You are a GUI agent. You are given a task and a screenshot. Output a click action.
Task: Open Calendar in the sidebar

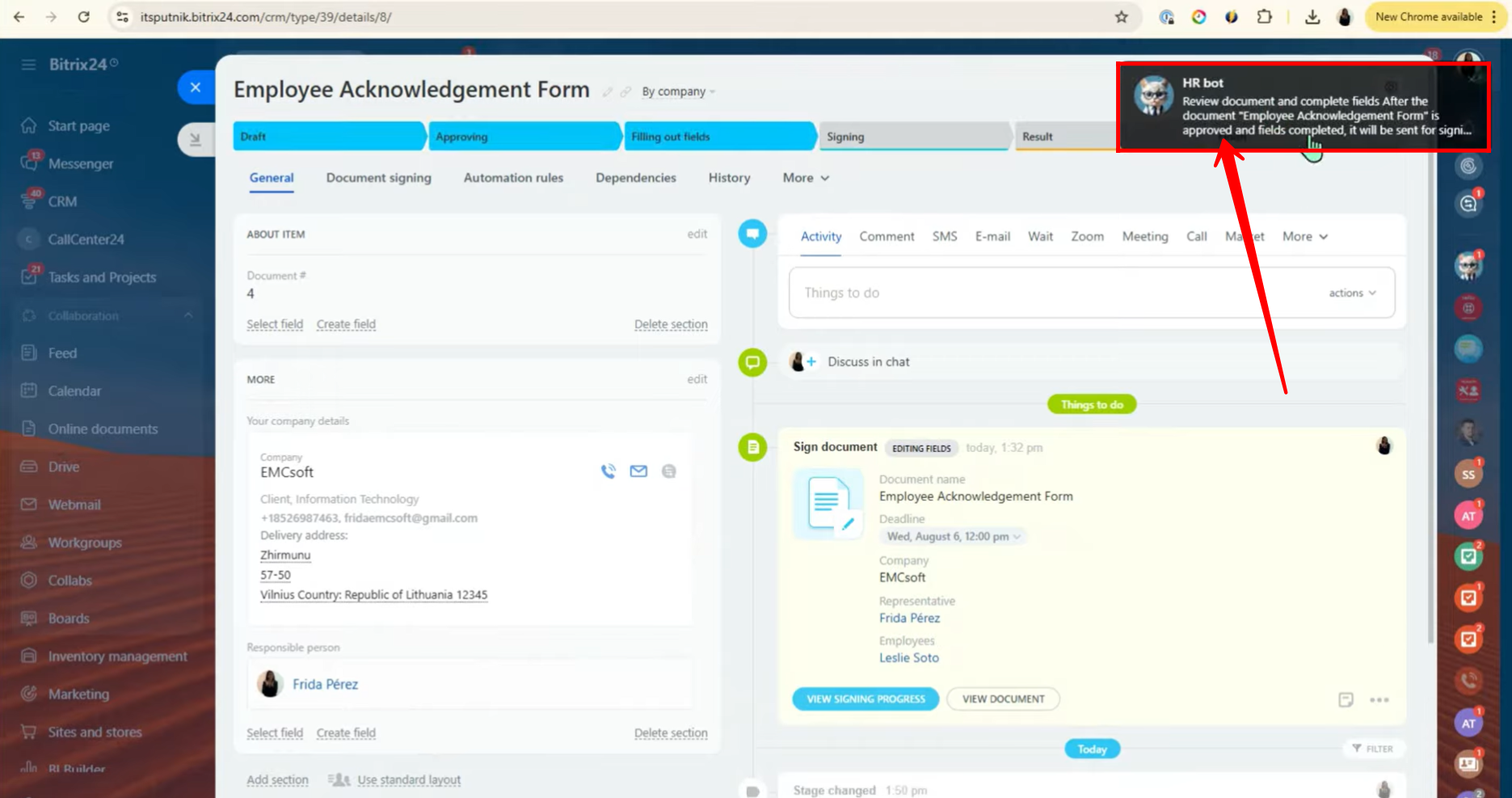pyautogui.click(x=74, y=391)
